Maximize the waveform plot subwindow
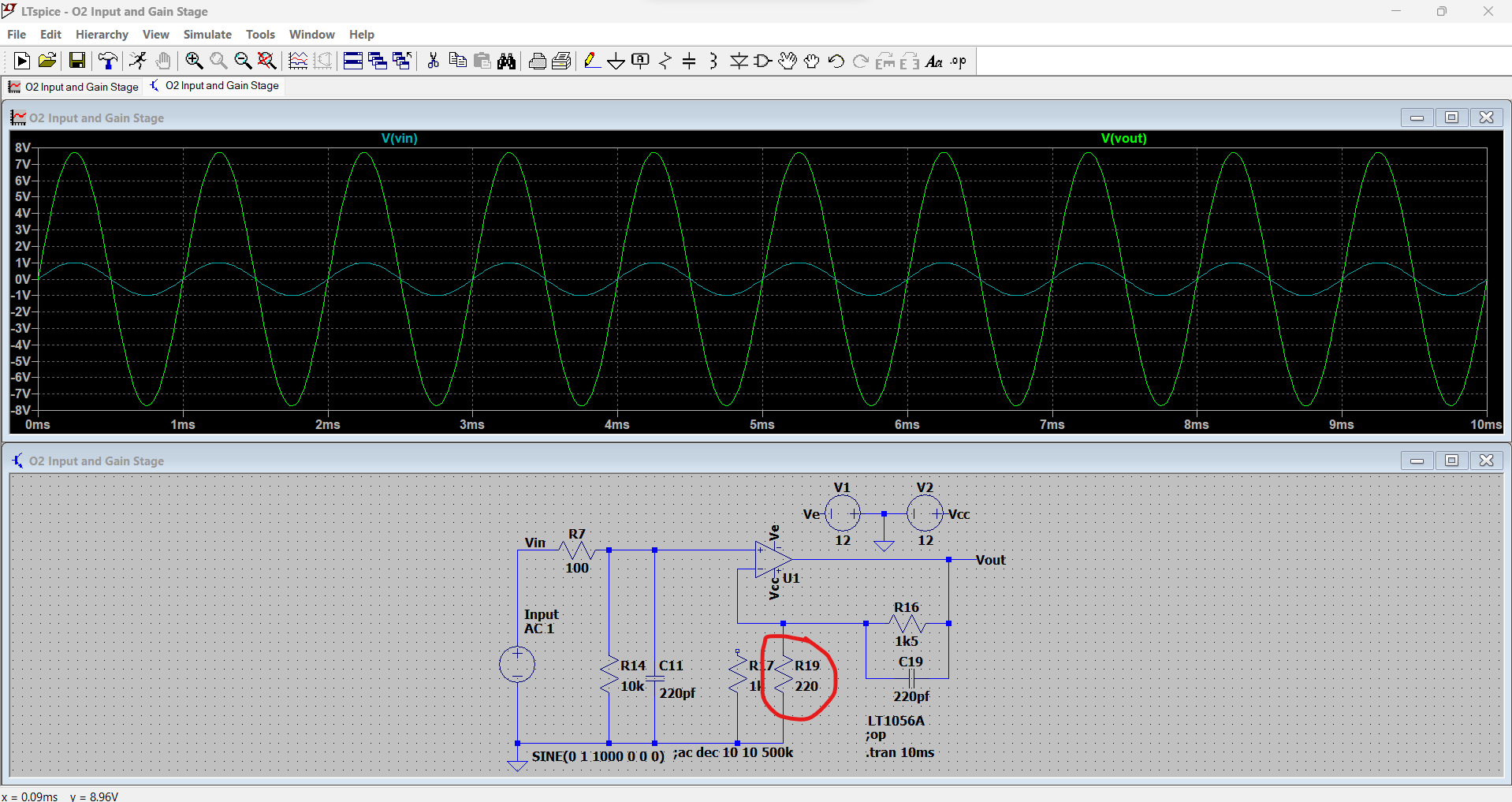This screenshot has width=1512, height=802. [x=1451, y=117]
